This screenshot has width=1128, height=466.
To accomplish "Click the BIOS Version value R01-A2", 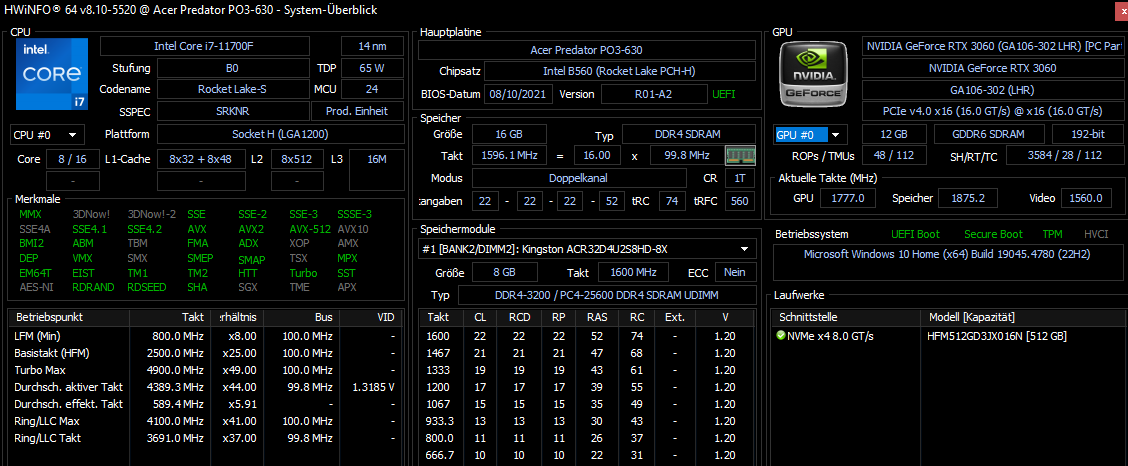I will pos(654,94).
